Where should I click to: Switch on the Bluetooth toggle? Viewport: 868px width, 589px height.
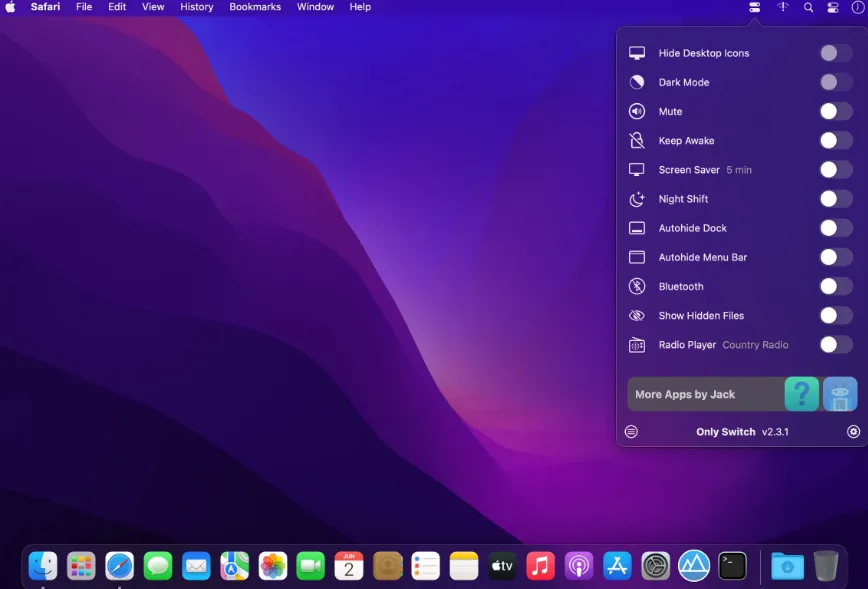pos(836,286)
